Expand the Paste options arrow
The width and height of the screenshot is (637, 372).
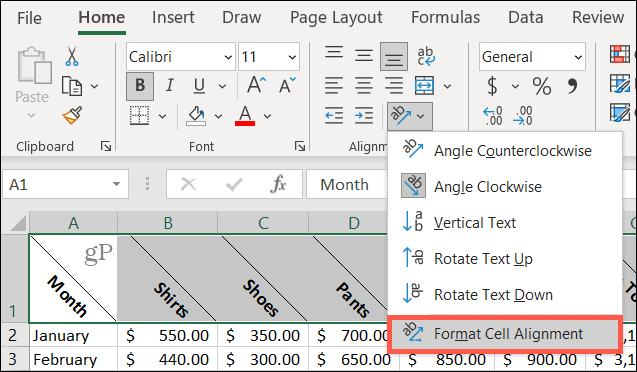click(x=31, y=116)
